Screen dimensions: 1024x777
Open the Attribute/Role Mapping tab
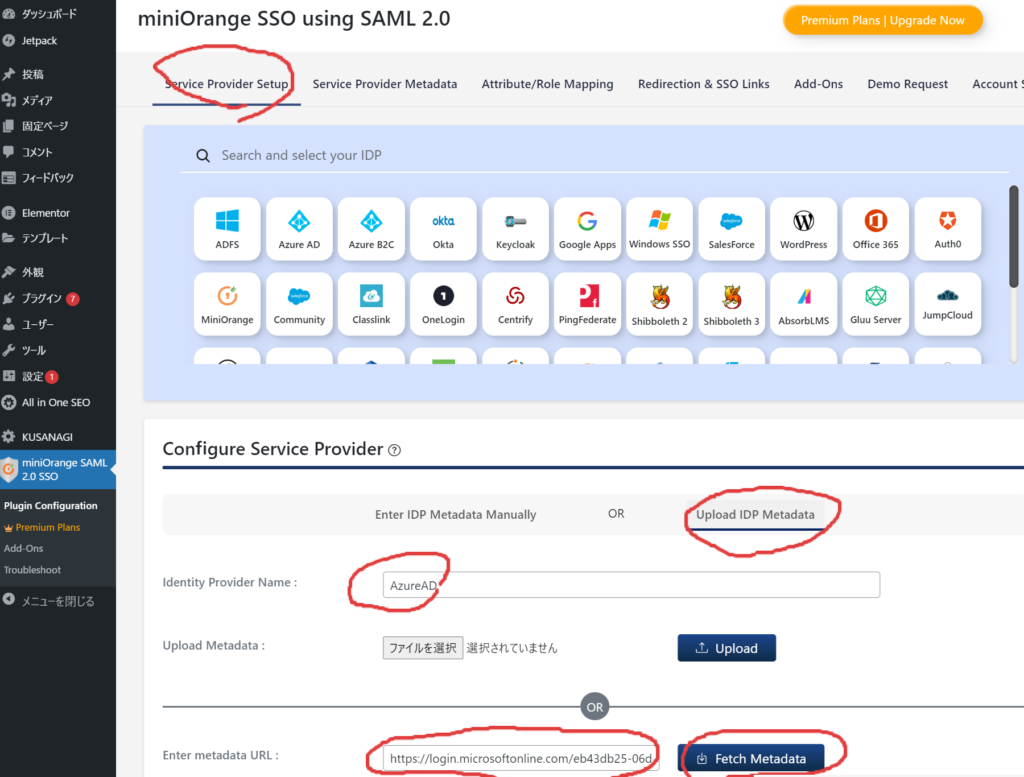547,84
